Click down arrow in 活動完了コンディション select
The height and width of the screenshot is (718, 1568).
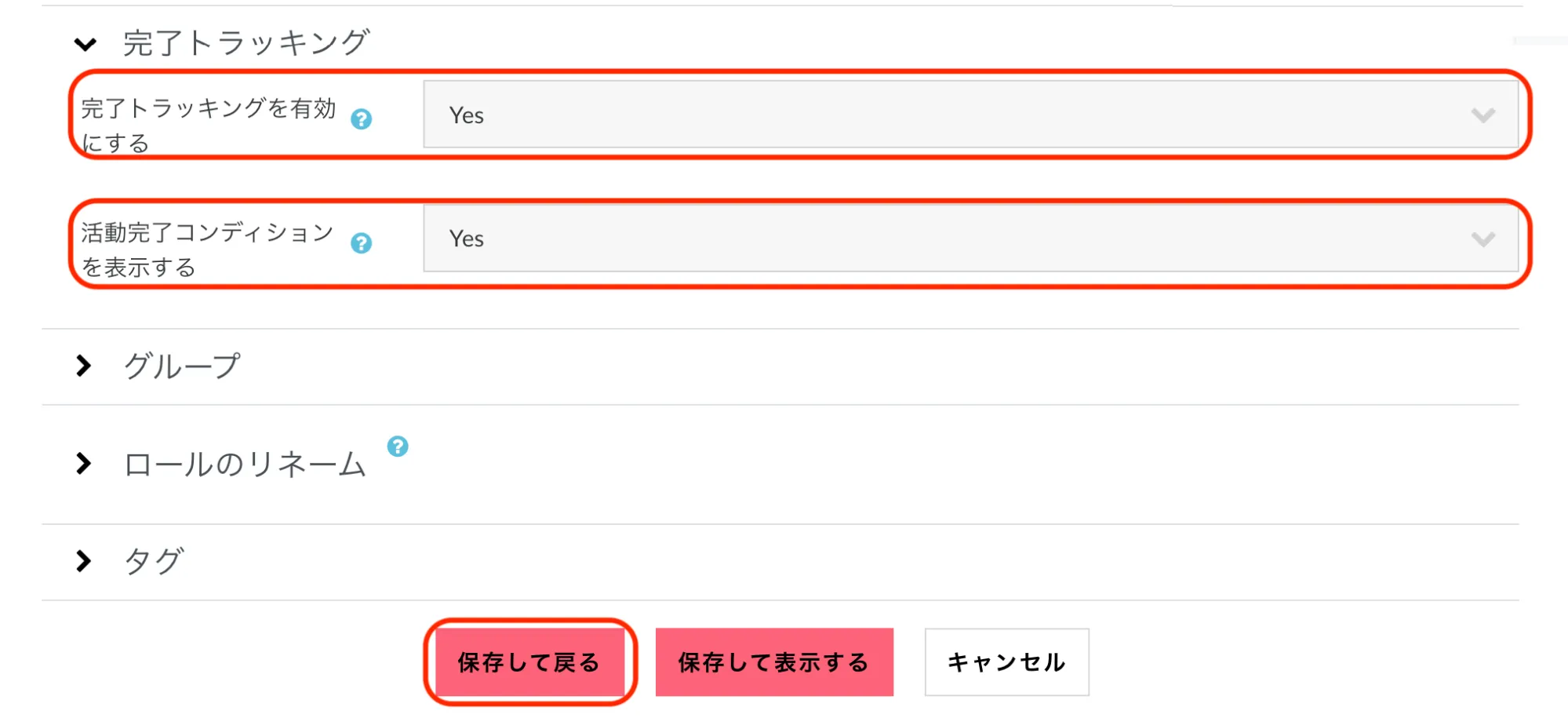point(1483,239)
